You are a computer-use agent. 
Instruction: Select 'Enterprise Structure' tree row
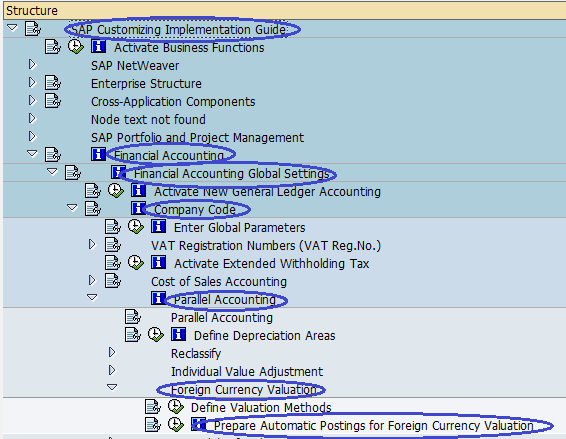click(146, 84)
